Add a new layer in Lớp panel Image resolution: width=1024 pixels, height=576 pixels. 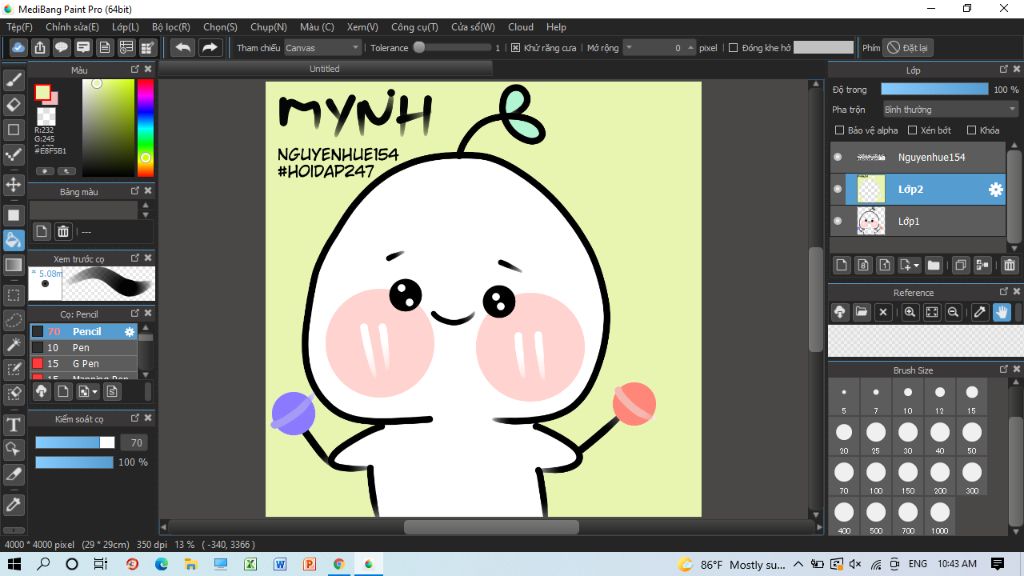coord(841,264)
